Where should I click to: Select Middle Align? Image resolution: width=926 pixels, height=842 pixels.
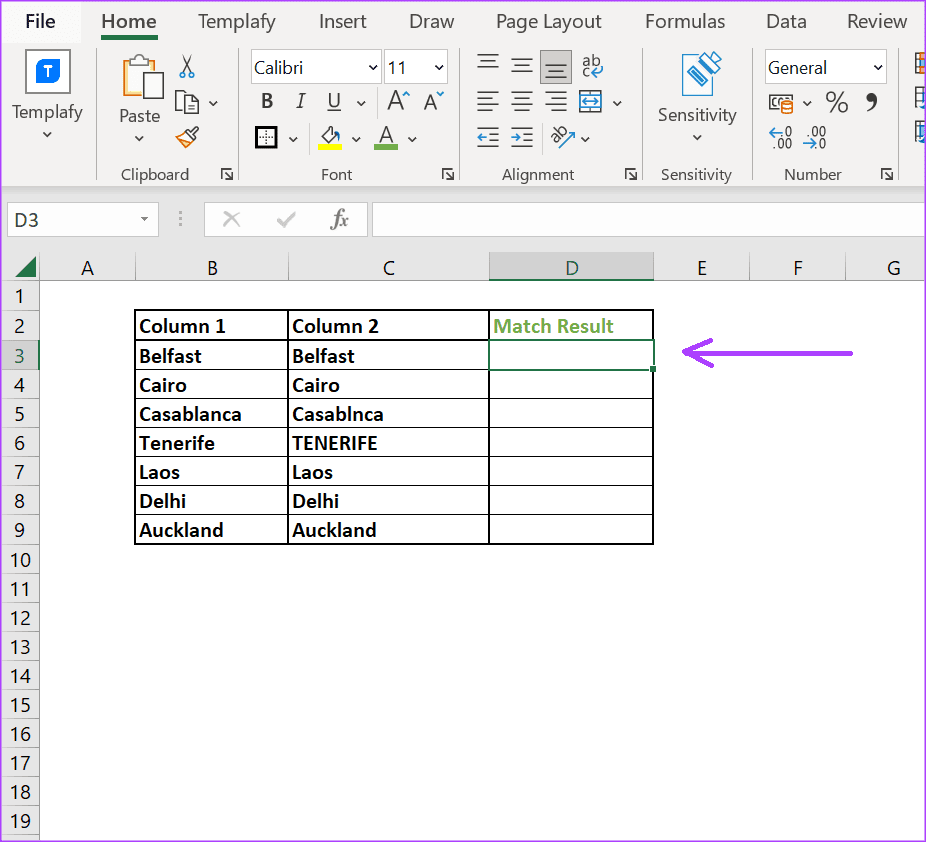pos(521,65)
